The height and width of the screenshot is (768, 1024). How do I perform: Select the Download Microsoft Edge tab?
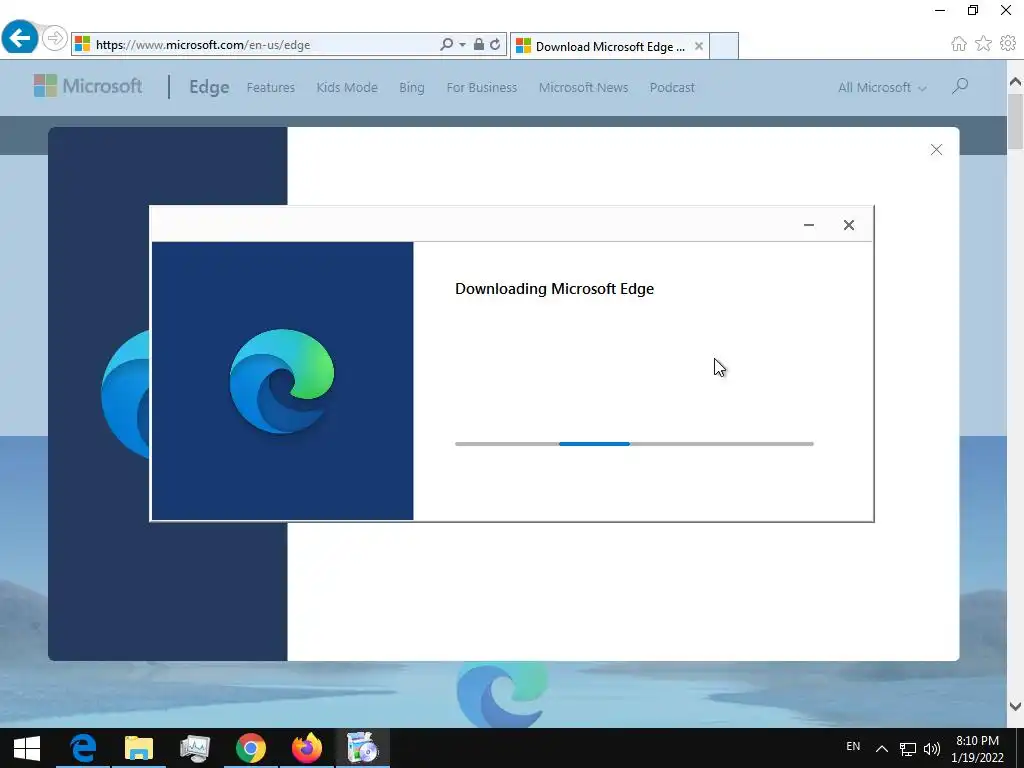[609, 46]
